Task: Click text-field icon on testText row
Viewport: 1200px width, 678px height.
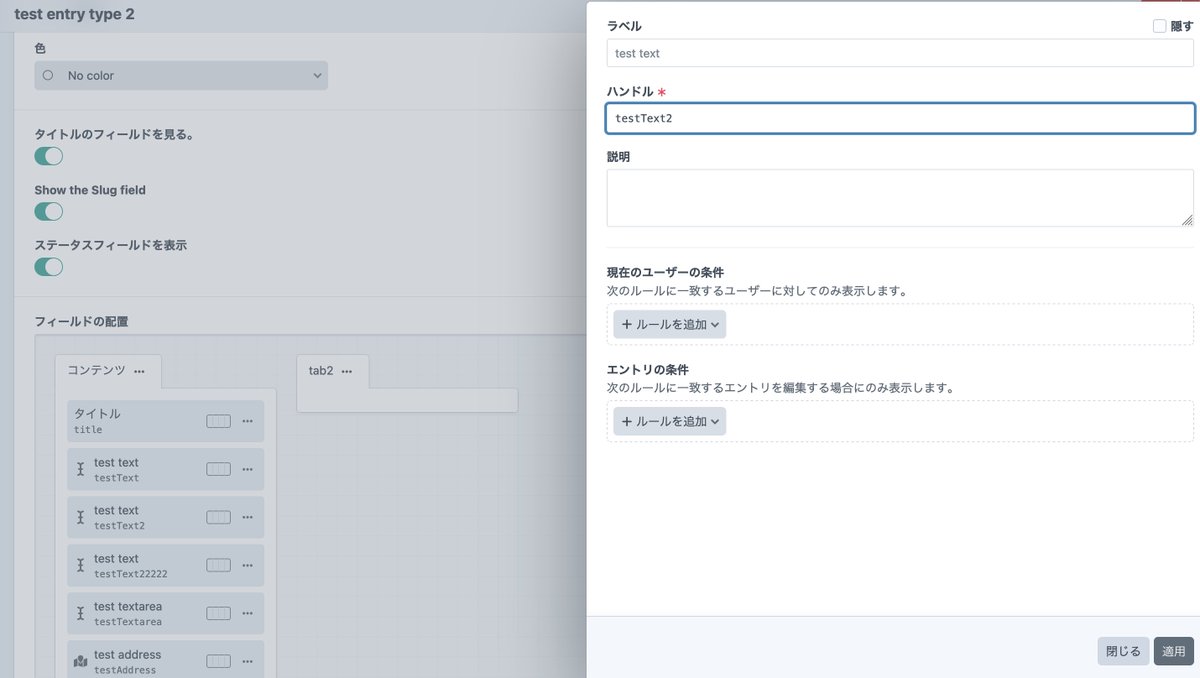Action: pyautogui.click(x=81, y=469)
